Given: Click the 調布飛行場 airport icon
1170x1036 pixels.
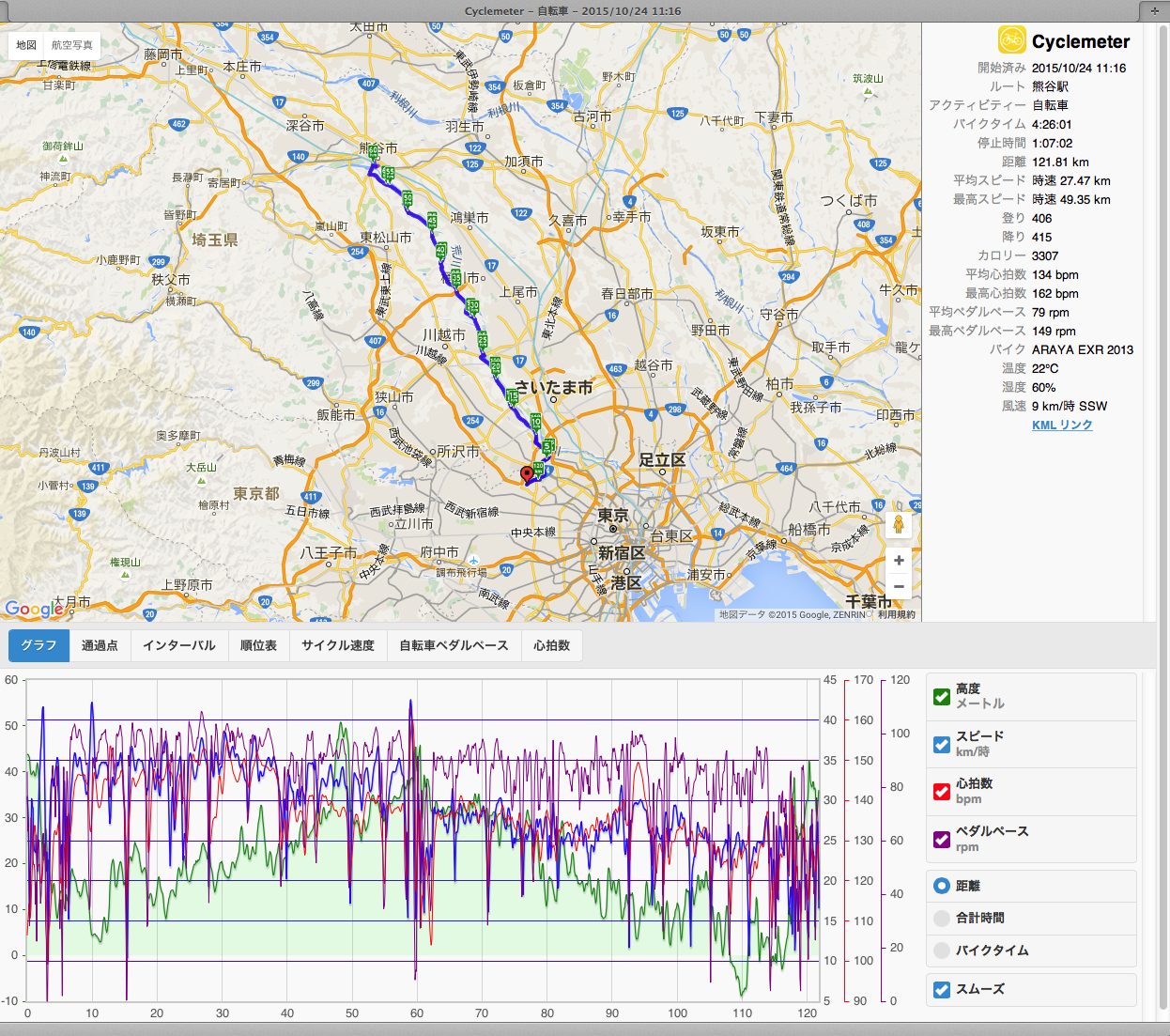Looking at the screenshot, I should coord(474,561).
